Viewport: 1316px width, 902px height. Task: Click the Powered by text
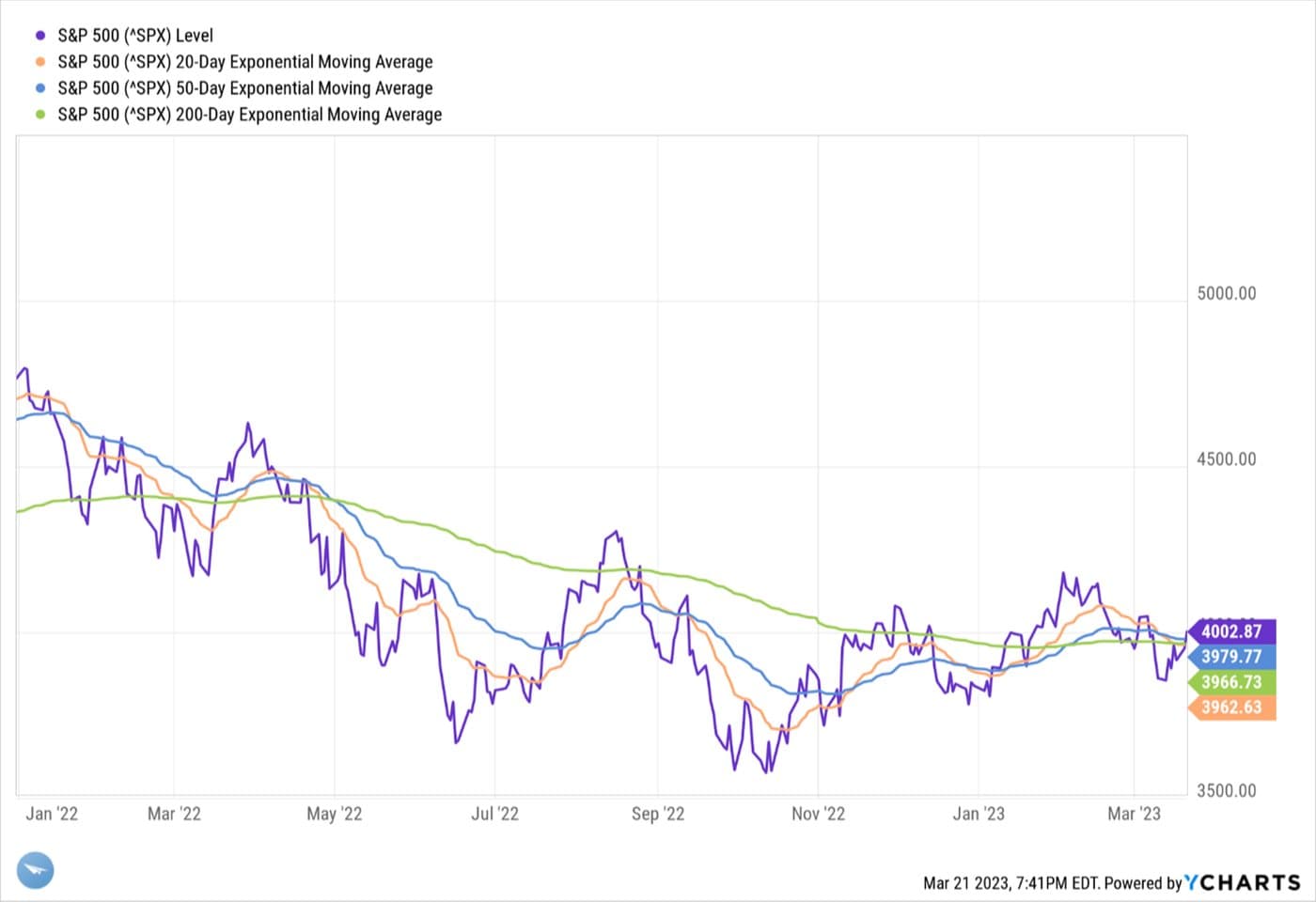click(1143, 883)
